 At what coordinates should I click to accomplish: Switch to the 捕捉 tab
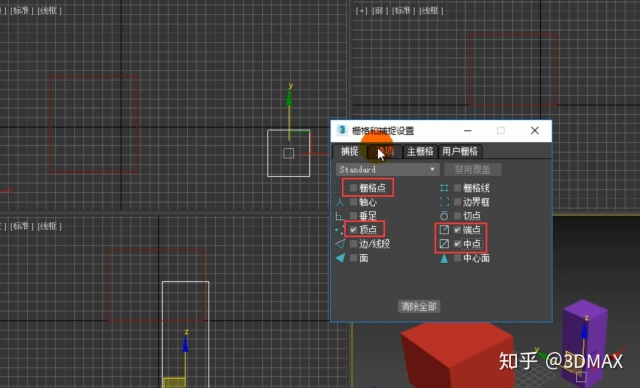pos(349,151)
